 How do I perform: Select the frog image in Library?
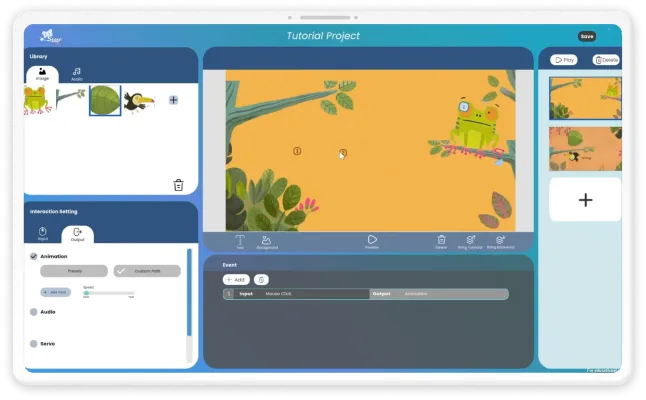38,100
